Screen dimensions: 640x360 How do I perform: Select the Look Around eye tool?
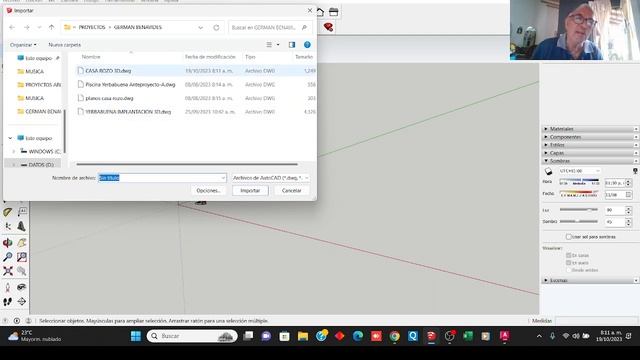(x=22, y=287)
